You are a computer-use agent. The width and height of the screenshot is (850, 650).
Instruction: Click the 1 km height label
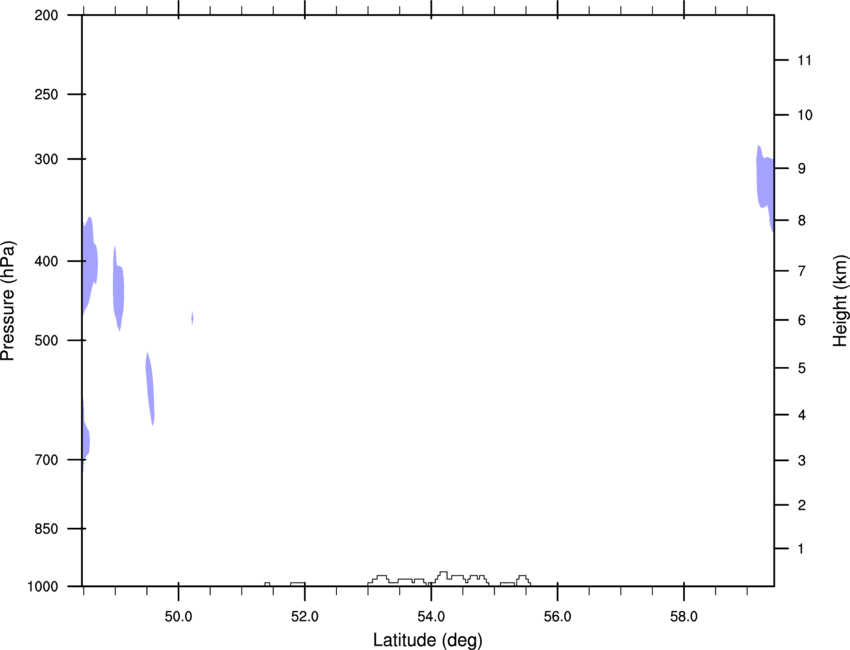point(801,549)
